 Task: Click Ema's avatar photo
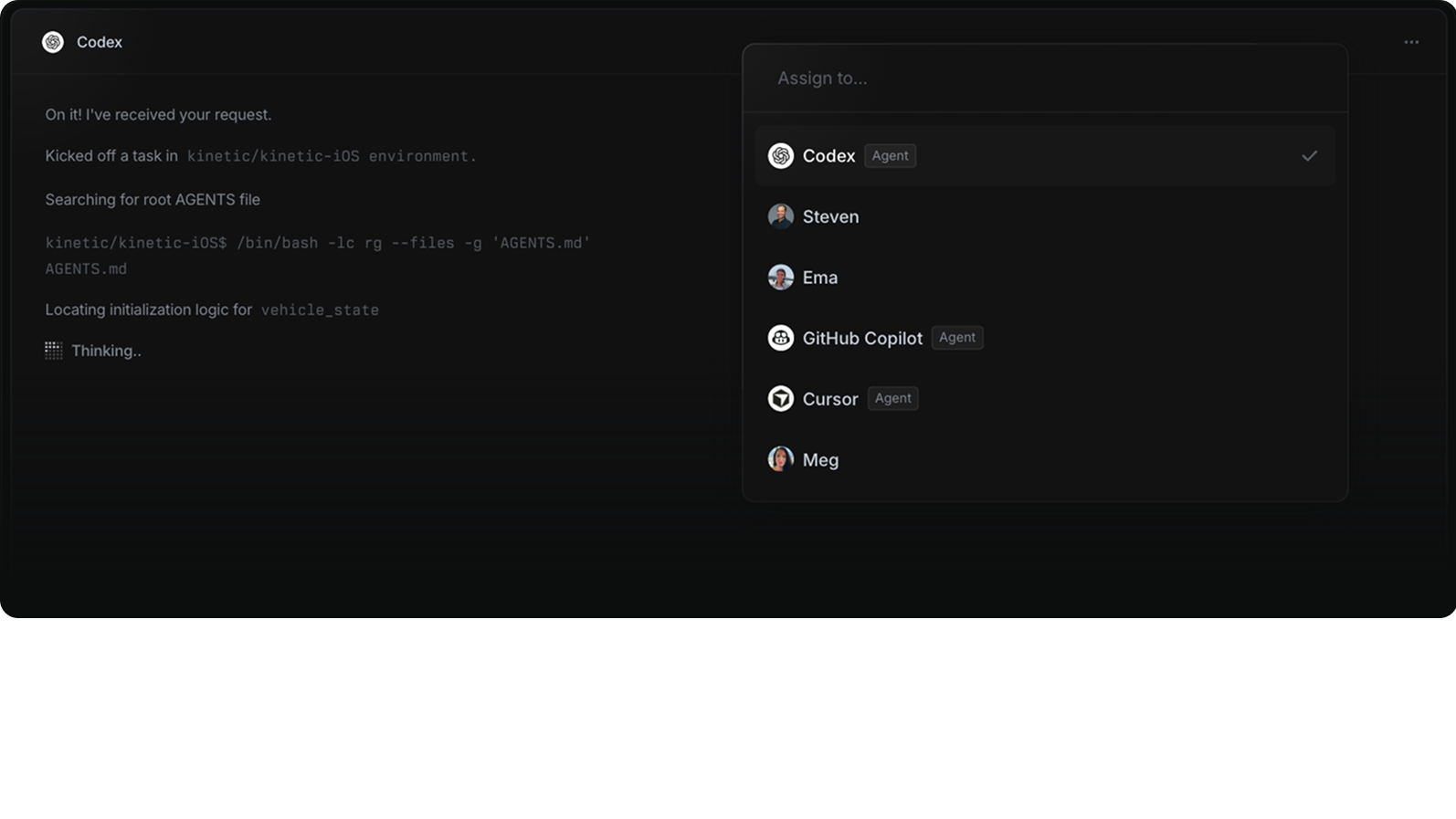(780, 278)
